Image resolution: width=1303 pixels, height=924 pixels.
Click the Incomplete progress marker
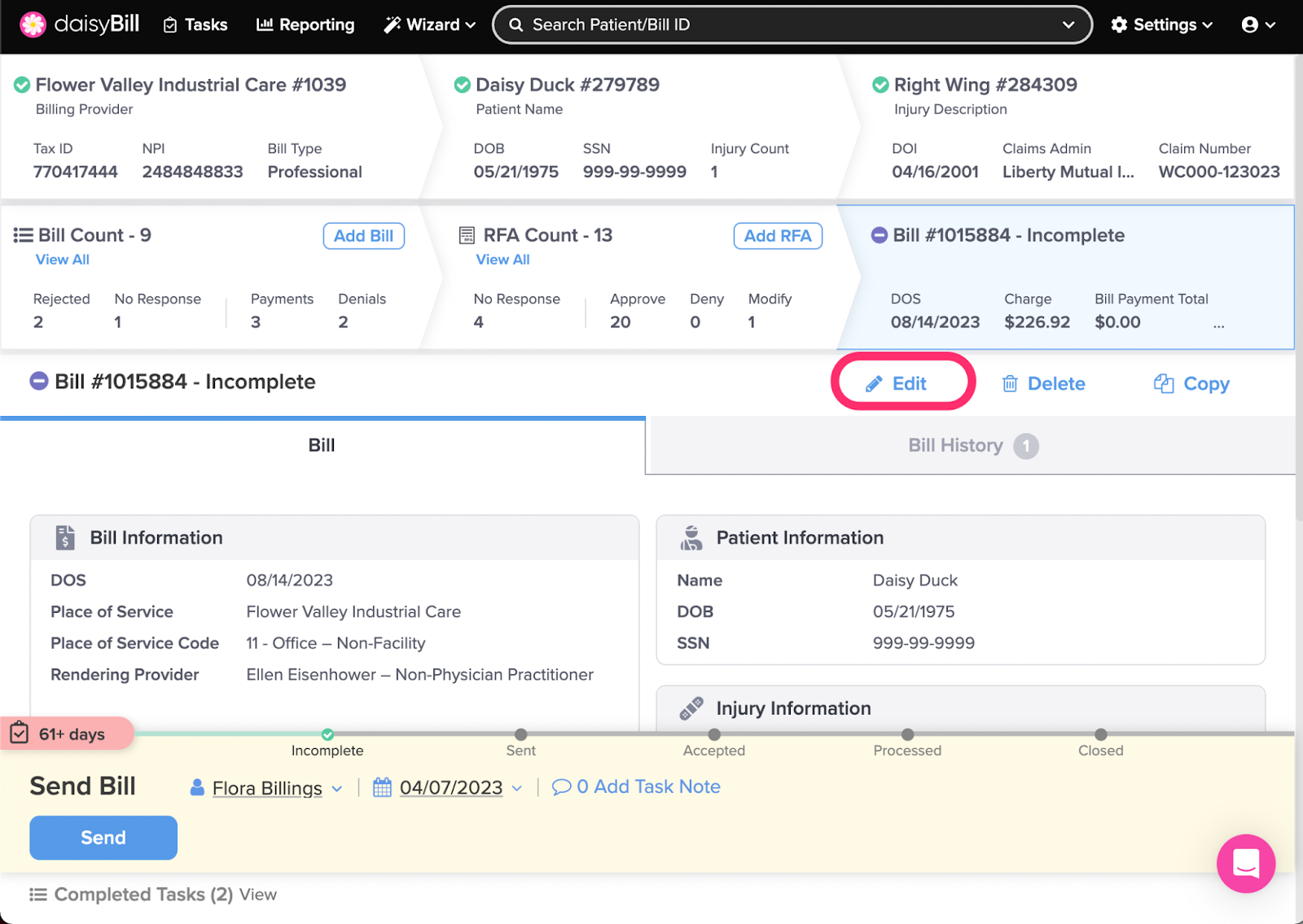coord(327,734)
